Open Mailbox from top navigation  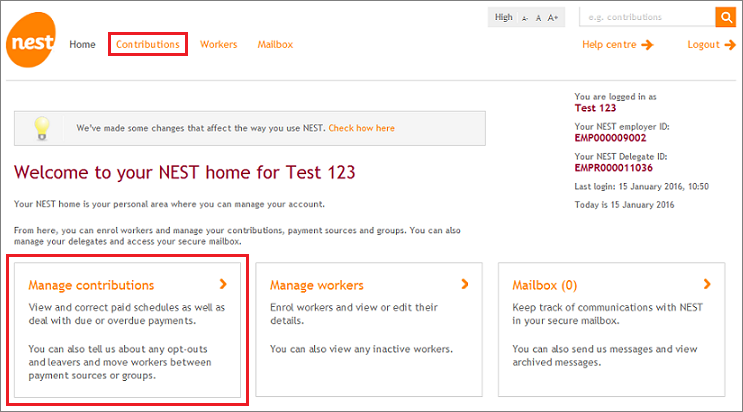coord(275,45)
